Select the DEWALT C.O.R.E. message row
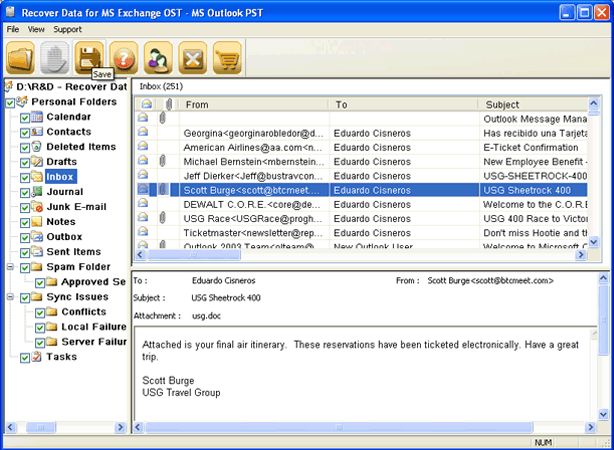 click(361, 204)
